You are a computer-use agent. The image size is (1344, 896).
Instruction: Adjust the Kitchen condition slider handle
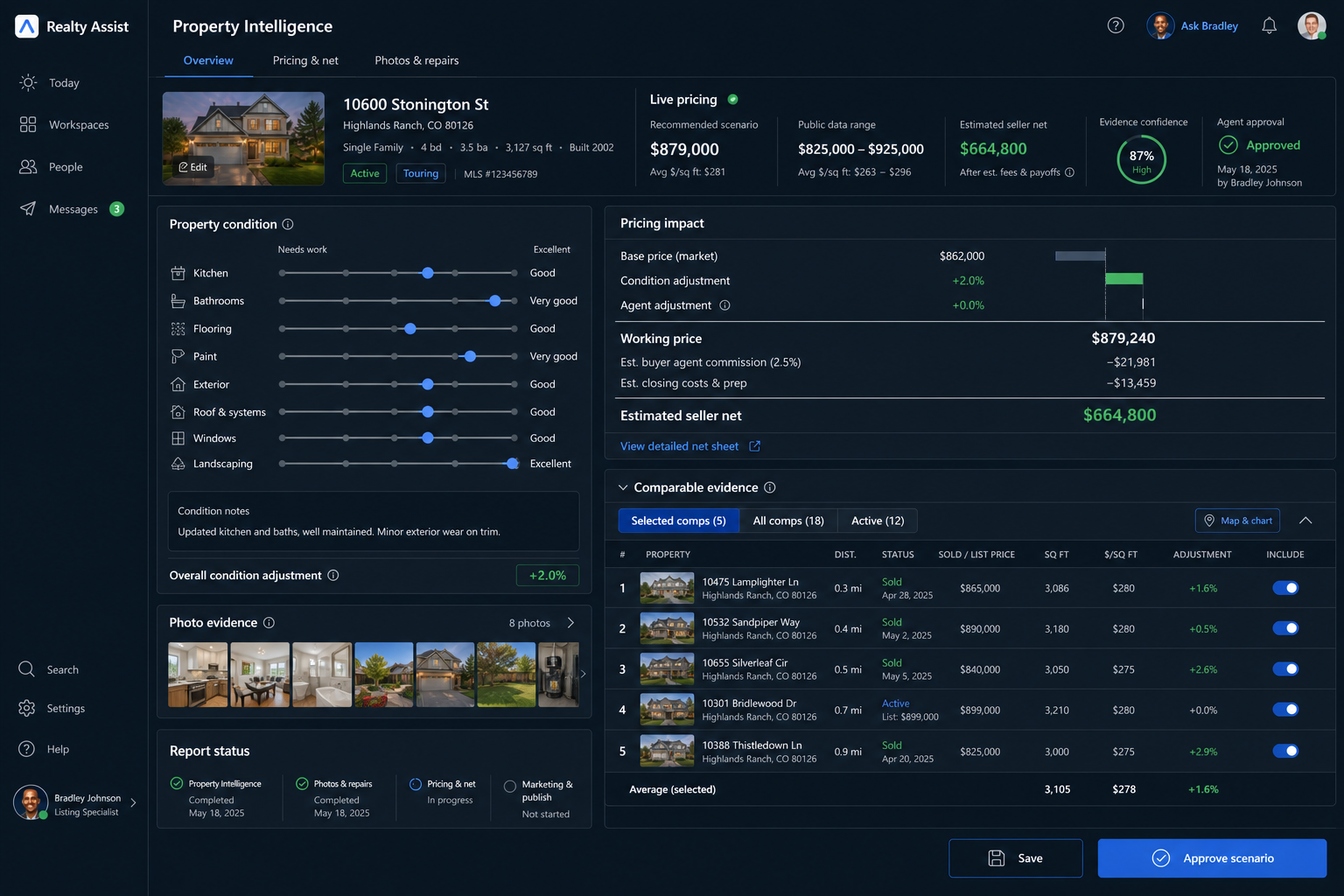click(428, 273)
